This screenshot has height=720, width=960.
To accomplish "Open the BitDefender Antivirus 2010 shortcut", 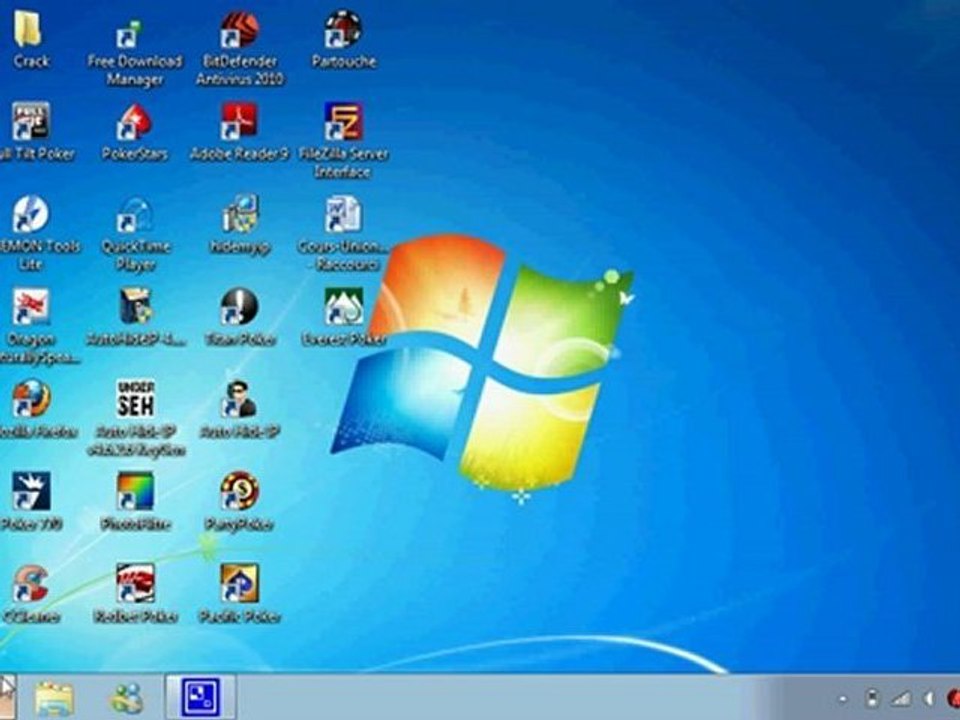I will click(239, 29).
